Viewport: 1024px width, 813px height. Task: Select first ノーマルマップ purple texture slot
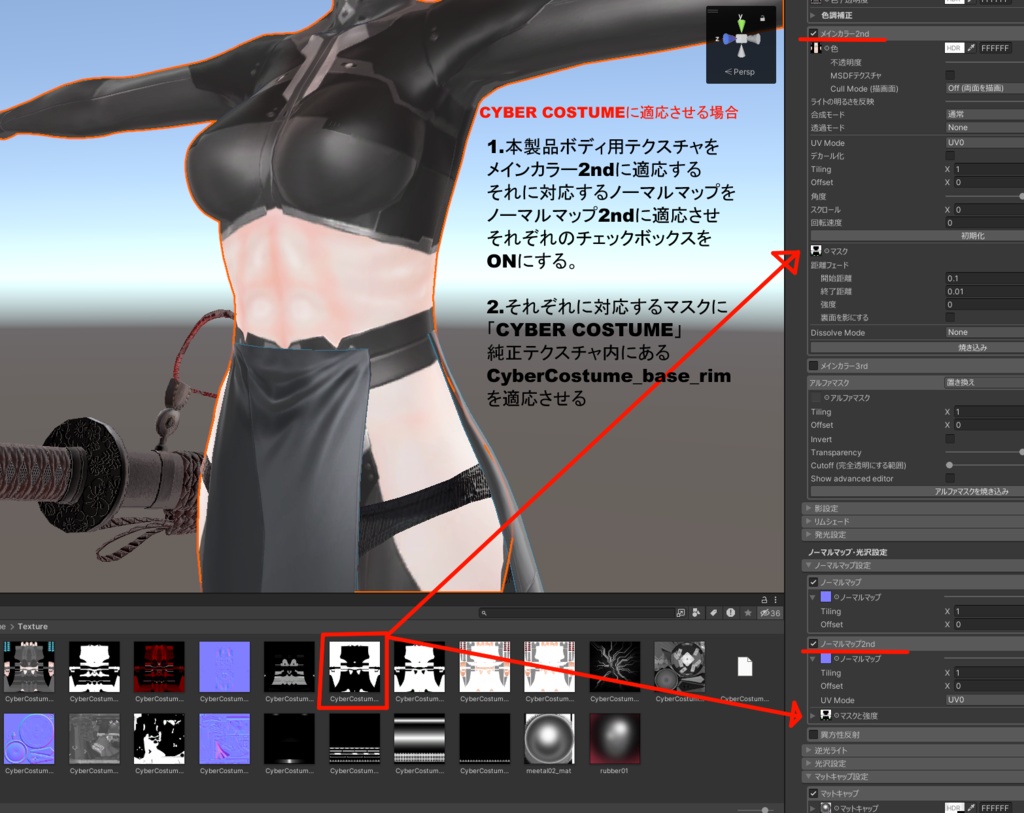tap(826, 597)
